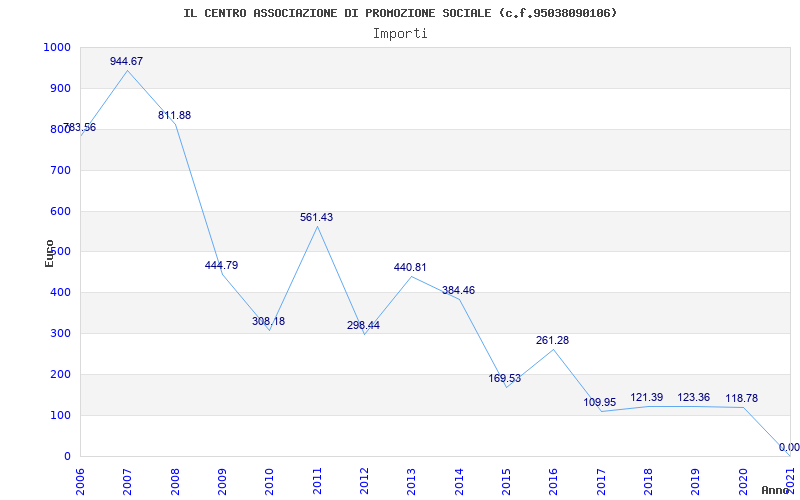Click the 308.18 value label
Image resolution: width=800 pixels, height=500 pixels.
tap(268, 321)
